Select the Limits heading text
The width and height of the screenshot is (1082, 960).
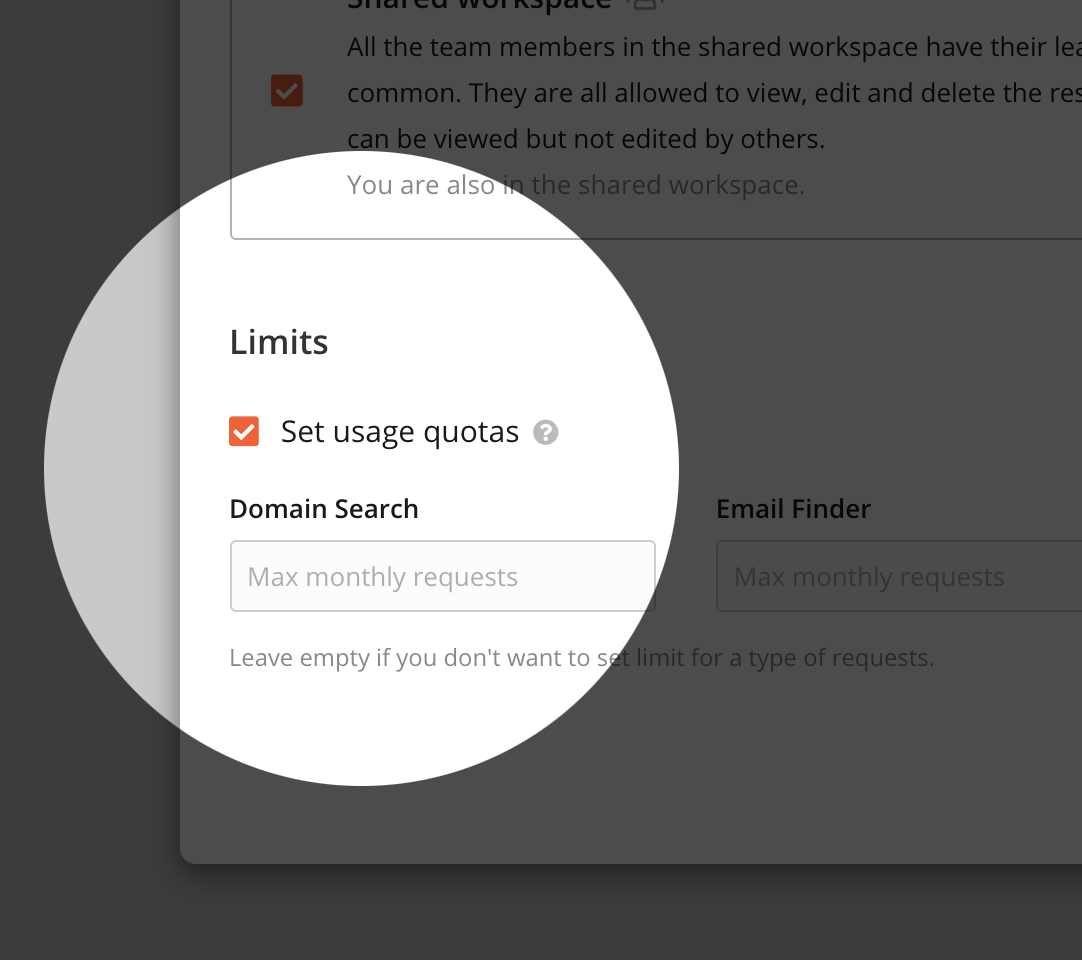pyautogui.click(x=279, y=342)
